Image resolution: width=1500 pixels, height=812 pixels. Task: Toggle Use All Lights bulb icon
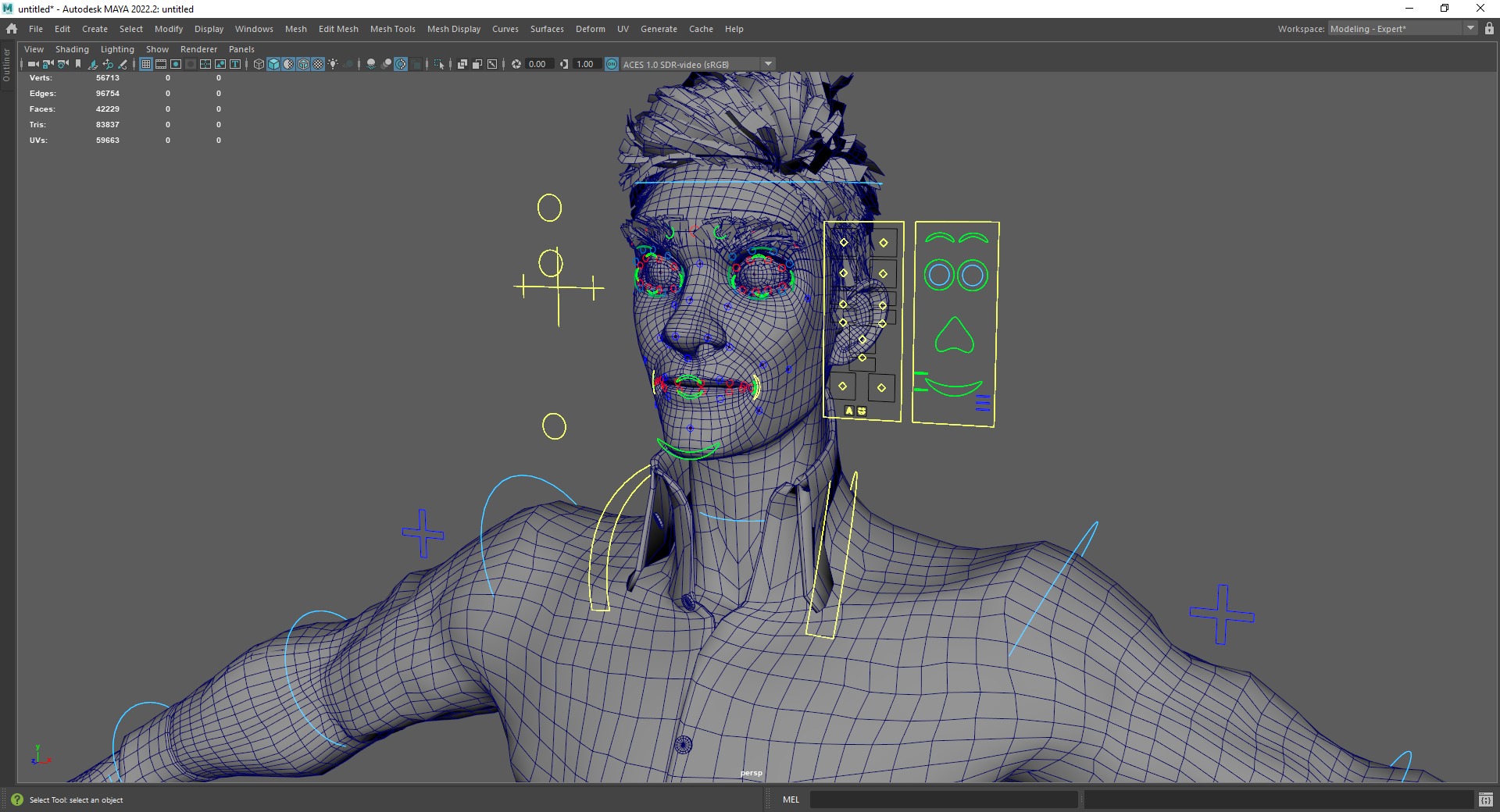coord(333,64)
